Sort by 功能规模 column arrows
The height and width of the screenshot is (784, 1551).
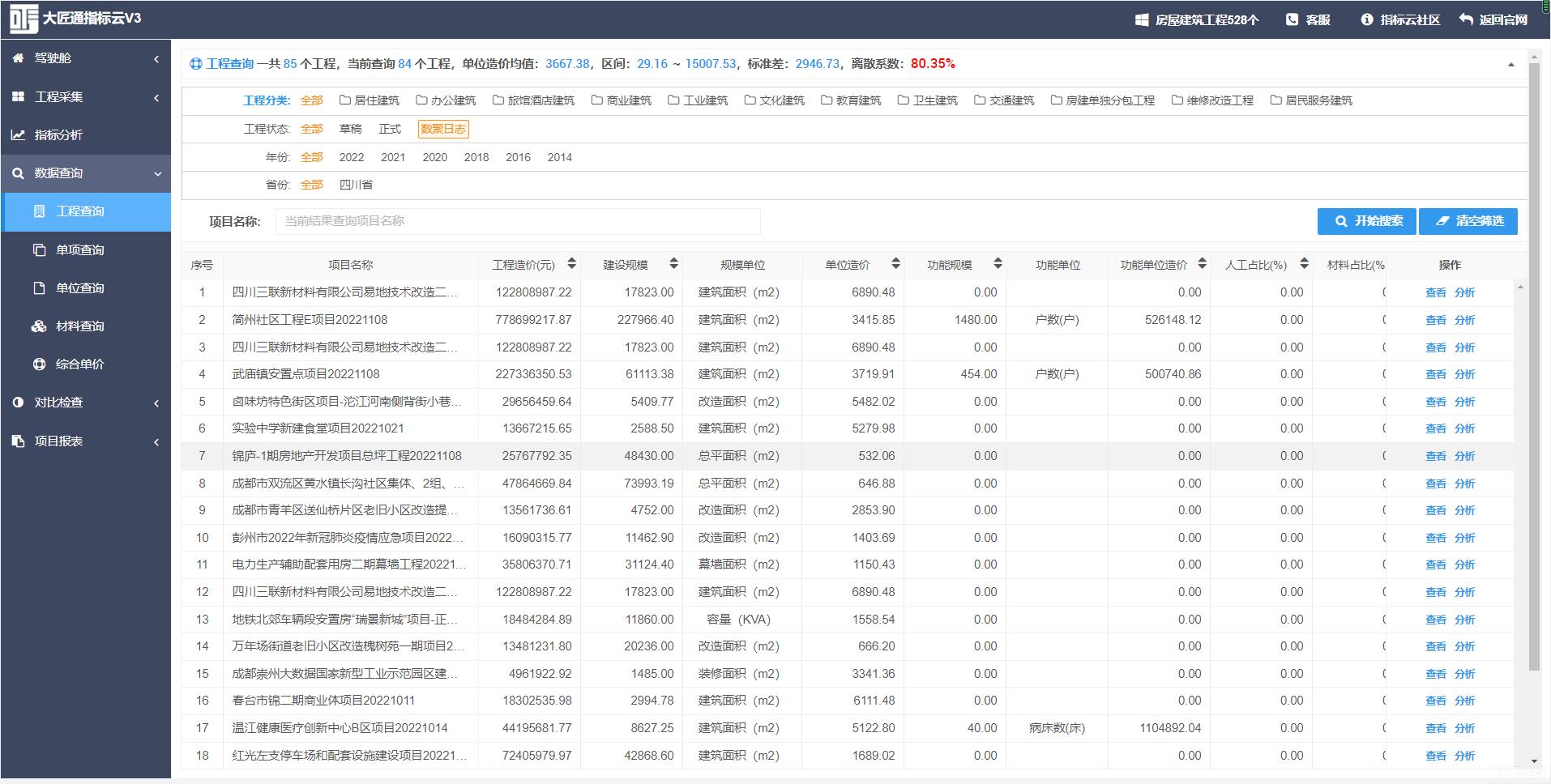coord(998,263)
